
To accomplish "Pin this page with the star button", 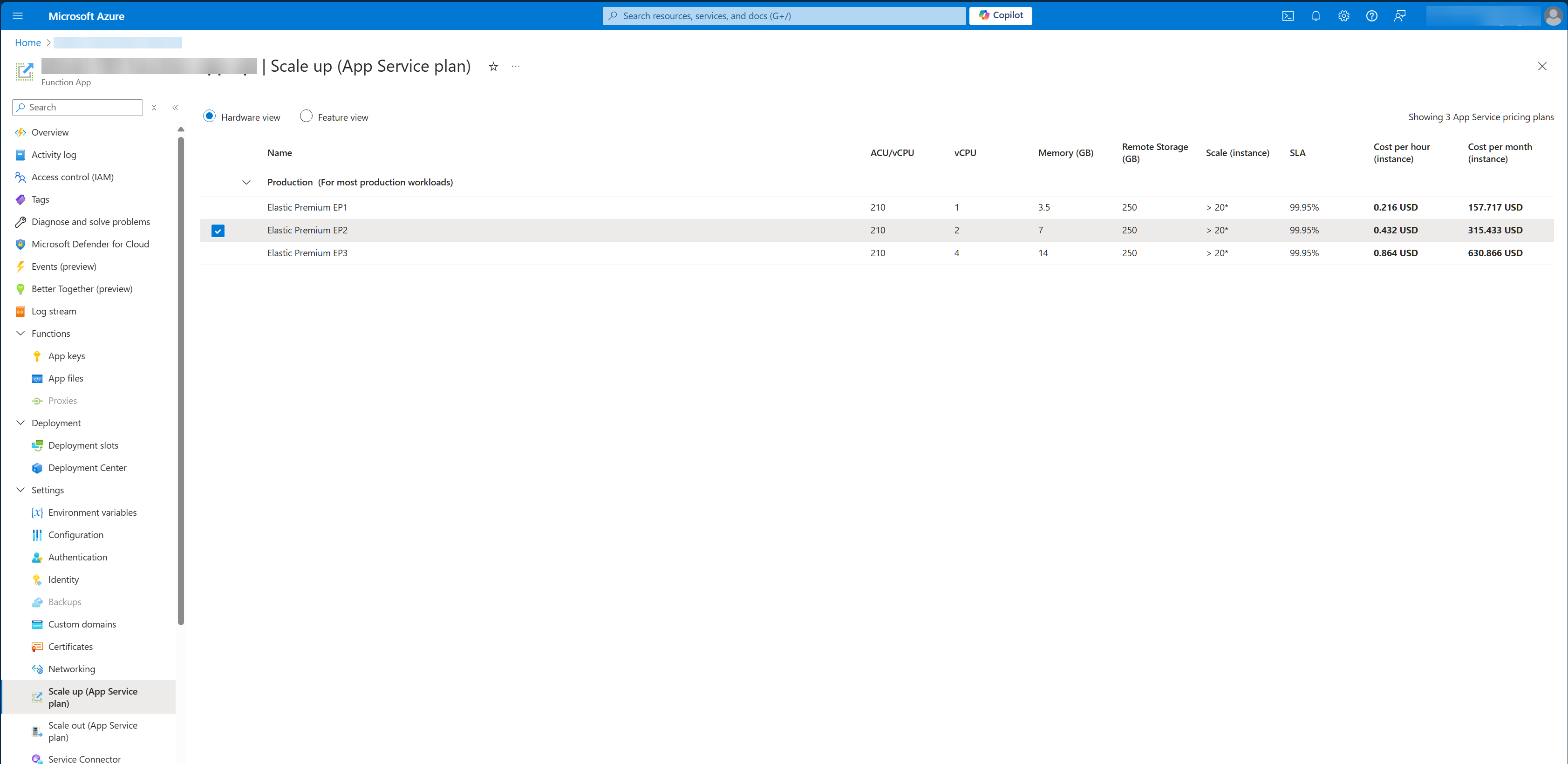I will (x=493, y=66).
